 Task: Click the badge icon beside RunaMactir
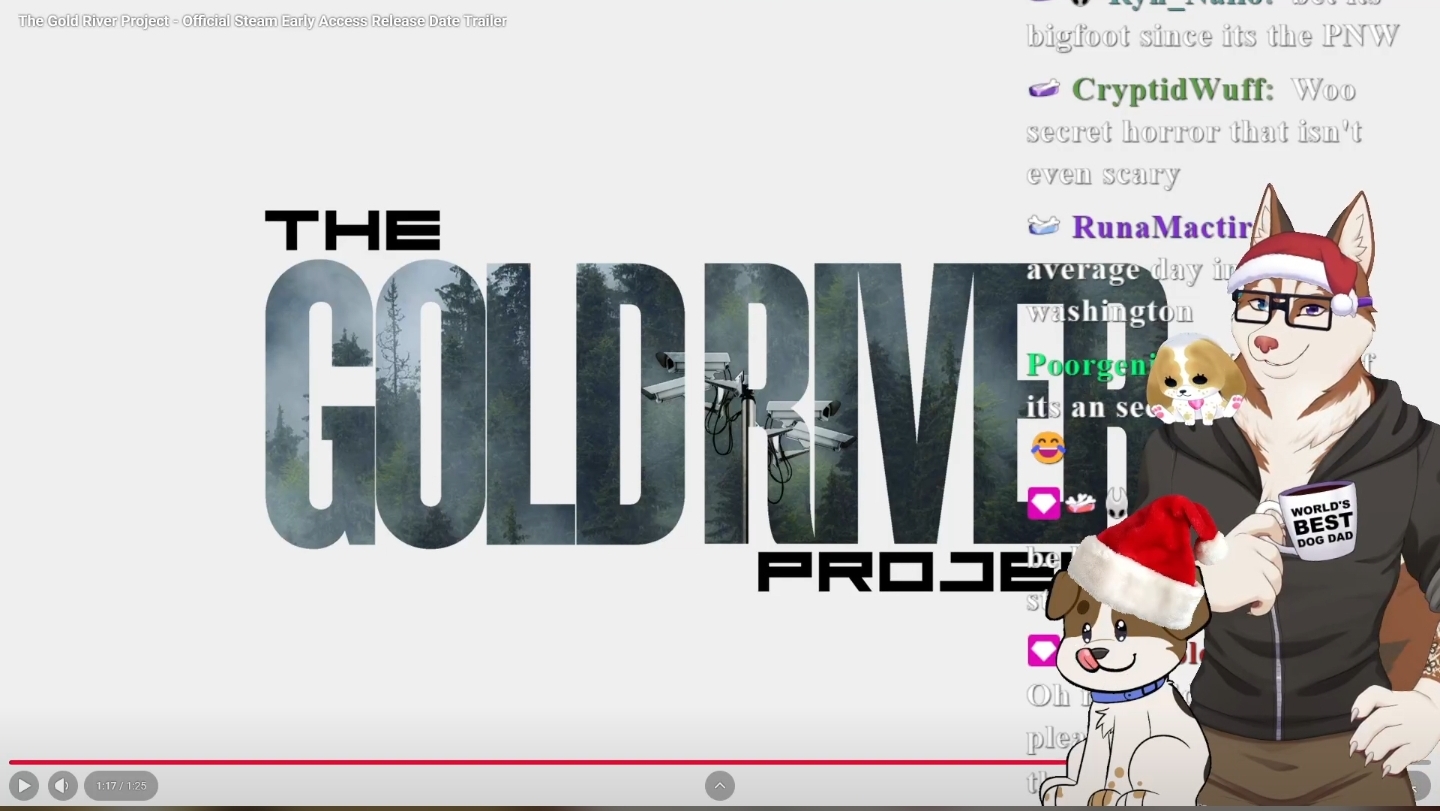tap(1044, 227)
